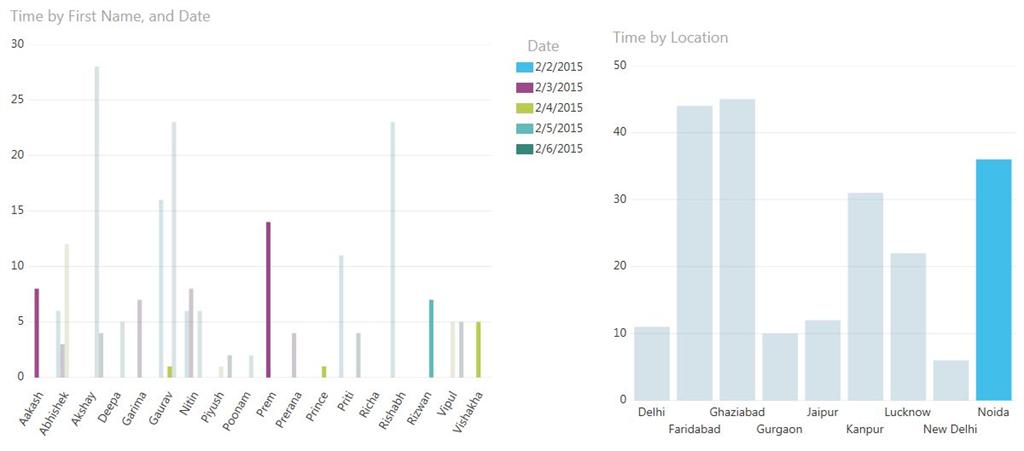This screenshot has height=451, width=1024.
Task: Click the Vishakha axis label
Action: point(466,411)
